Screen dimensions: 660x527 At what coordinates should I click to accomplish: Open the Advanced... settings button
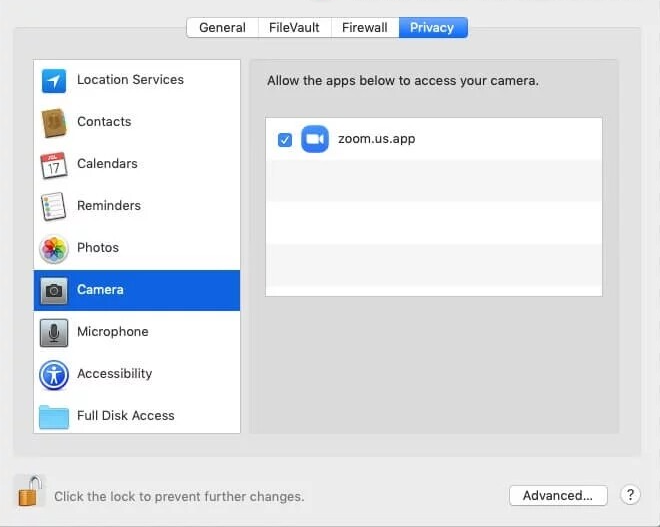click(x=558, y=495)
